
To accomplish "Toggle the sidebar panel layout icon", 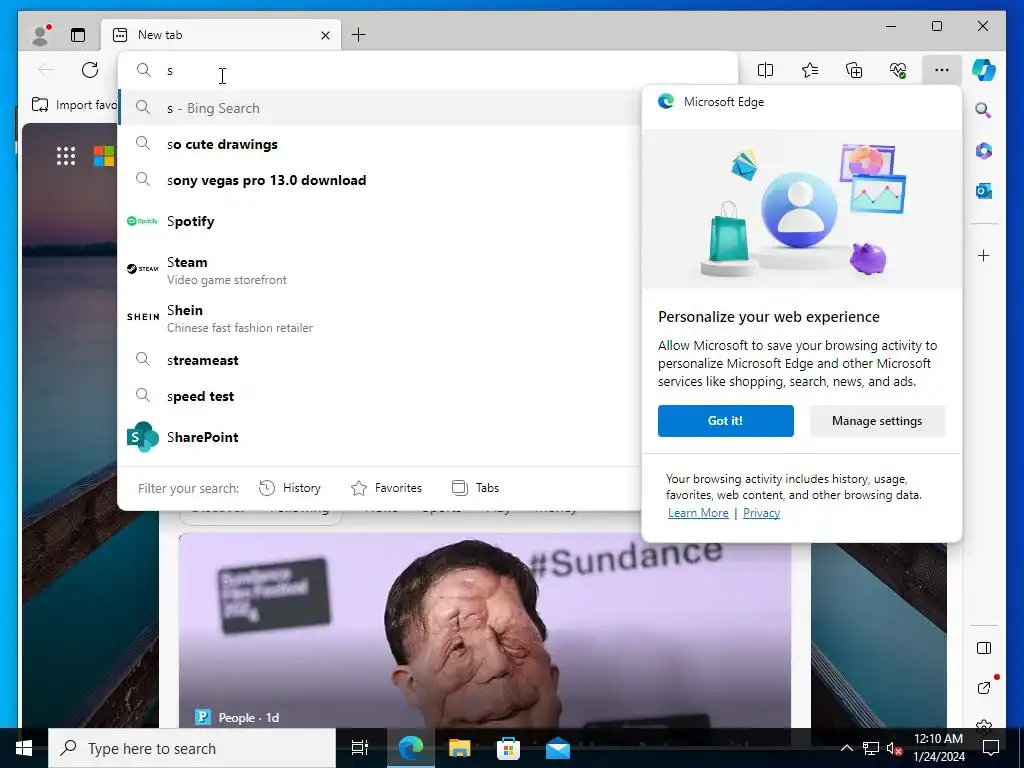I will tap(984, 648).
